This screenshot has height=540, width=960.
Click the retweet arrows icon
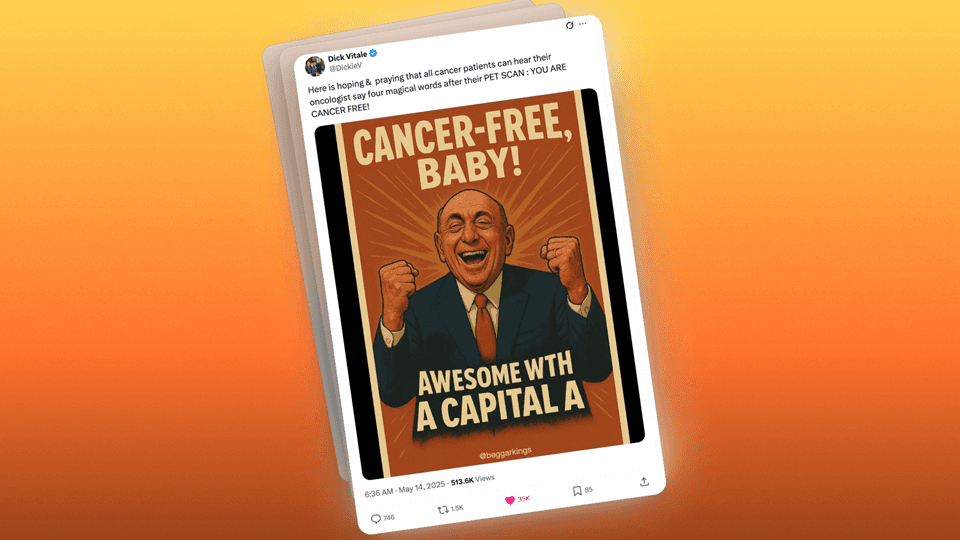443,510
